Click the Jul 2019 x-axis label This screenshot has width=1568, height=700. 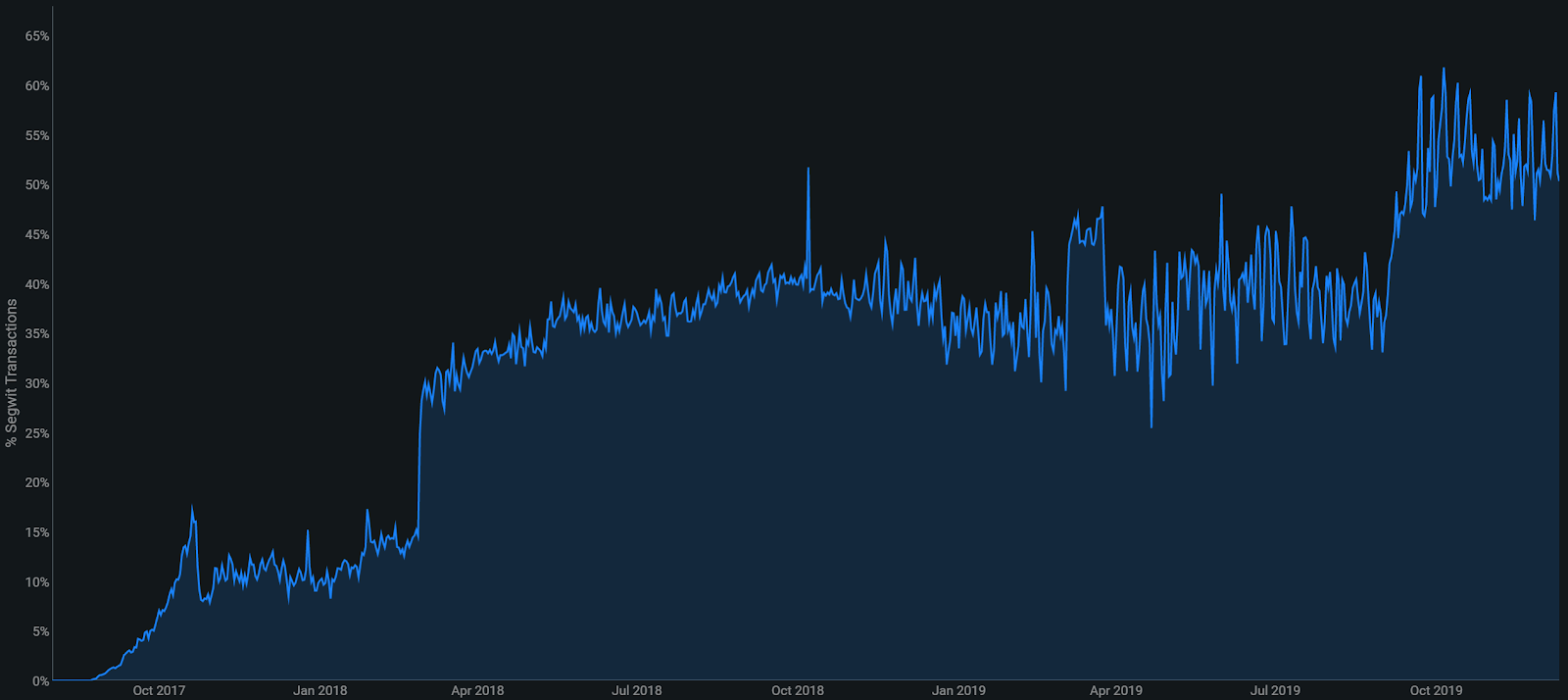(x=1275, y=690)
